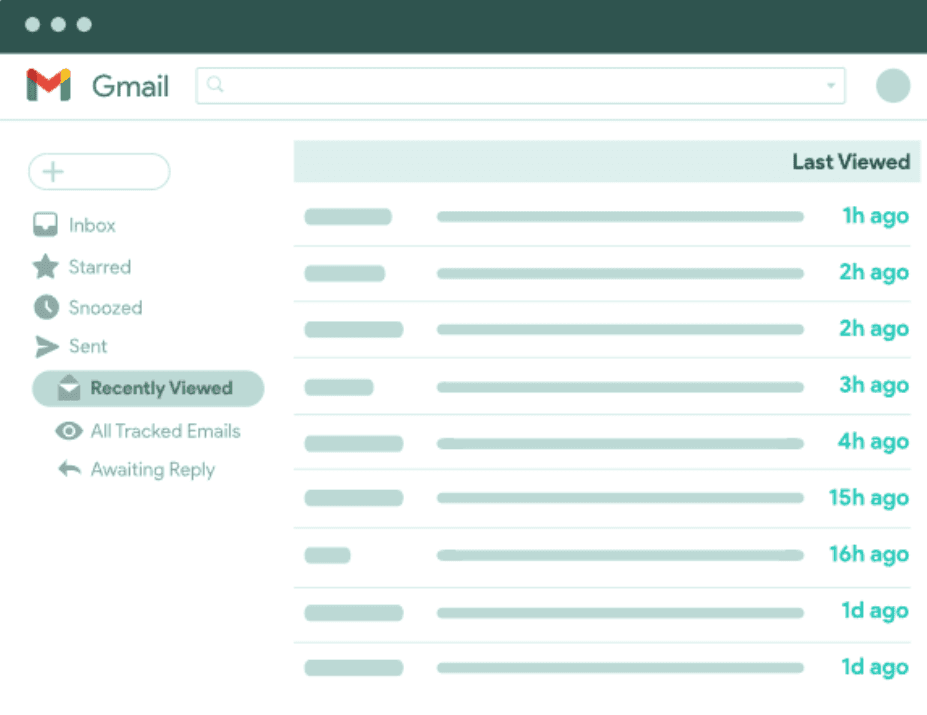Click the Awaiting Reply arrow icon

(x=68, y=469)
